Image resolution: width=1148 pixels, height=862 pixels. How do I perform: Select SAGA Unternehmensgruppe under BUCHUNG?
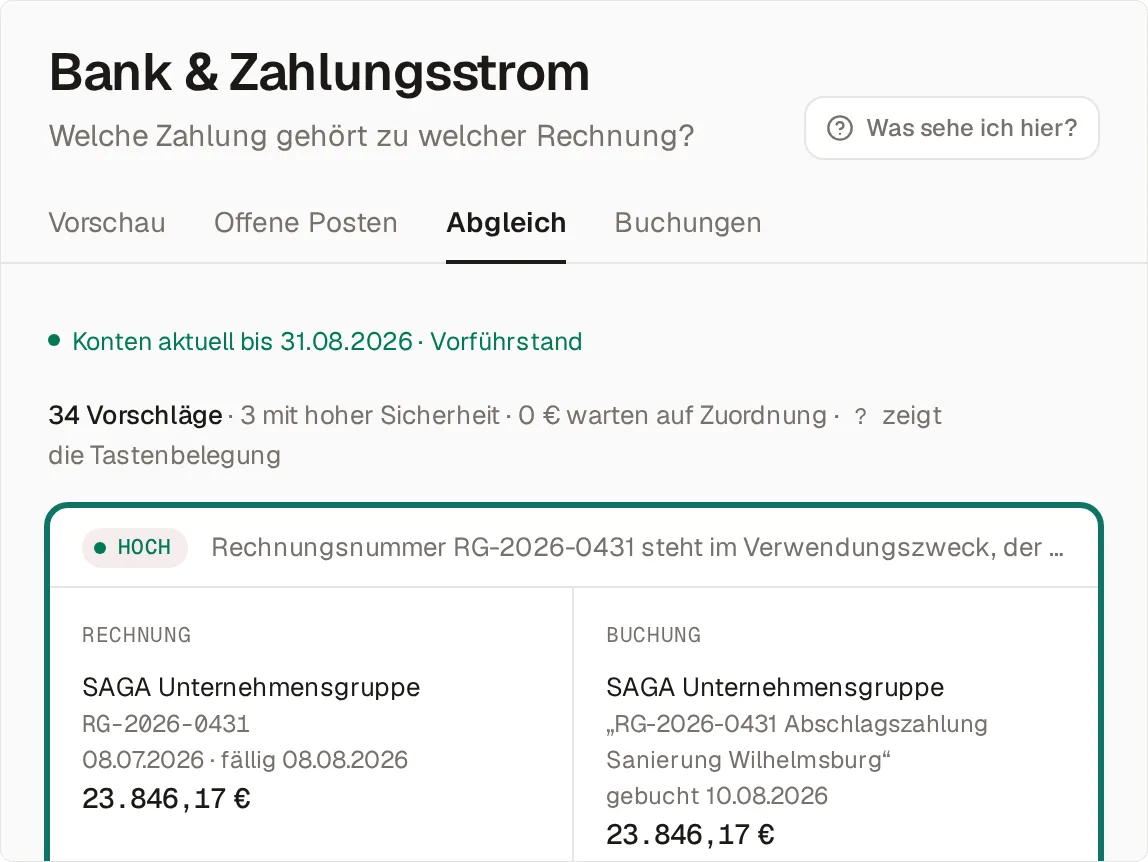(775, 687)
